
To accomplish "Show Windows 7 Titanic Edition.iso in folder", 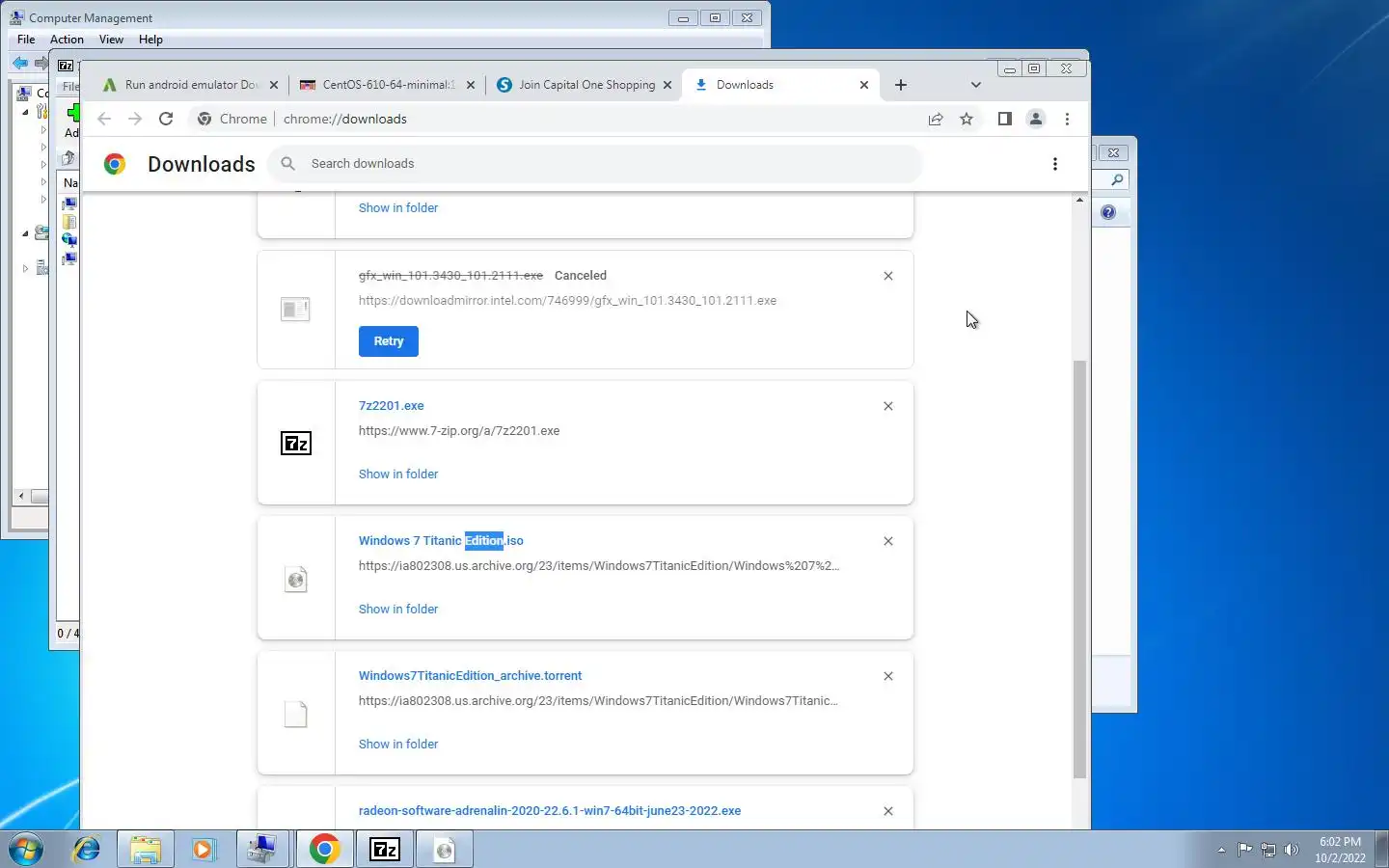I will (x=398, y=610).
